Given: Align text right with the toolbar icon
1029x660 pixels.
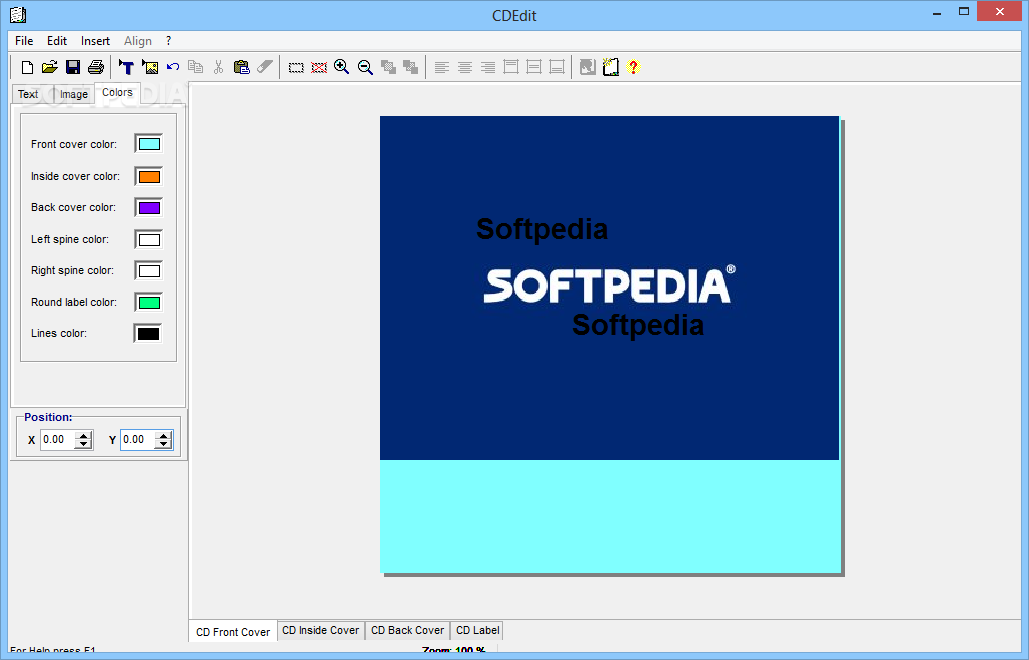Looking at the screenshot, I should 488,67.
